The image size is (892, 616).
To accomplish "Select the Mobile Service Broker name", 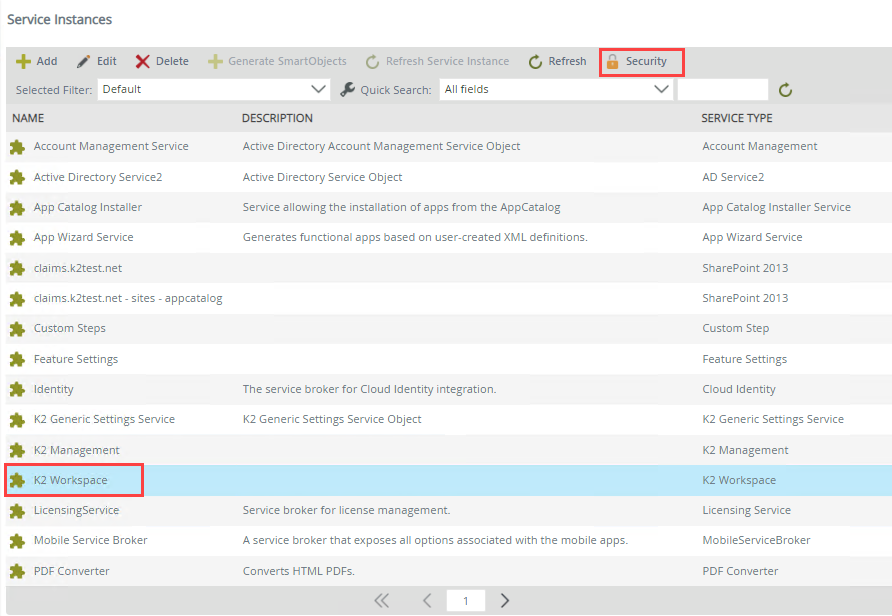I will (90, 540).
